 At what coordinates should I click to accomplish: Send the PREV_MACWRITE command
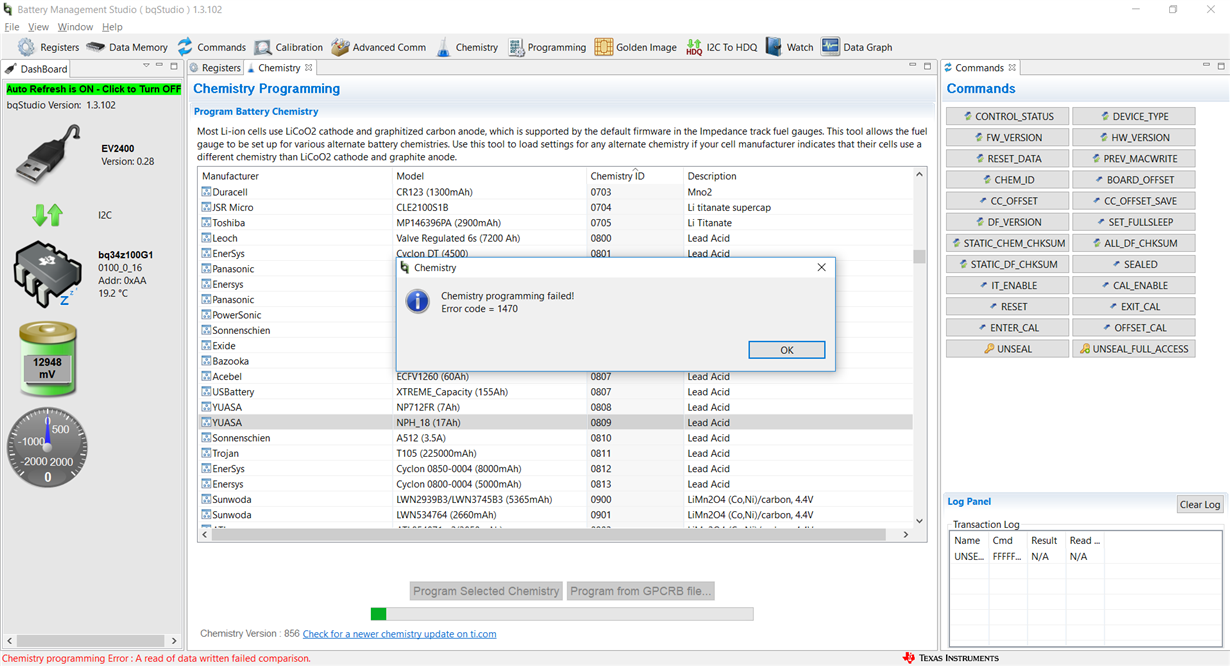pos(1133,158)
